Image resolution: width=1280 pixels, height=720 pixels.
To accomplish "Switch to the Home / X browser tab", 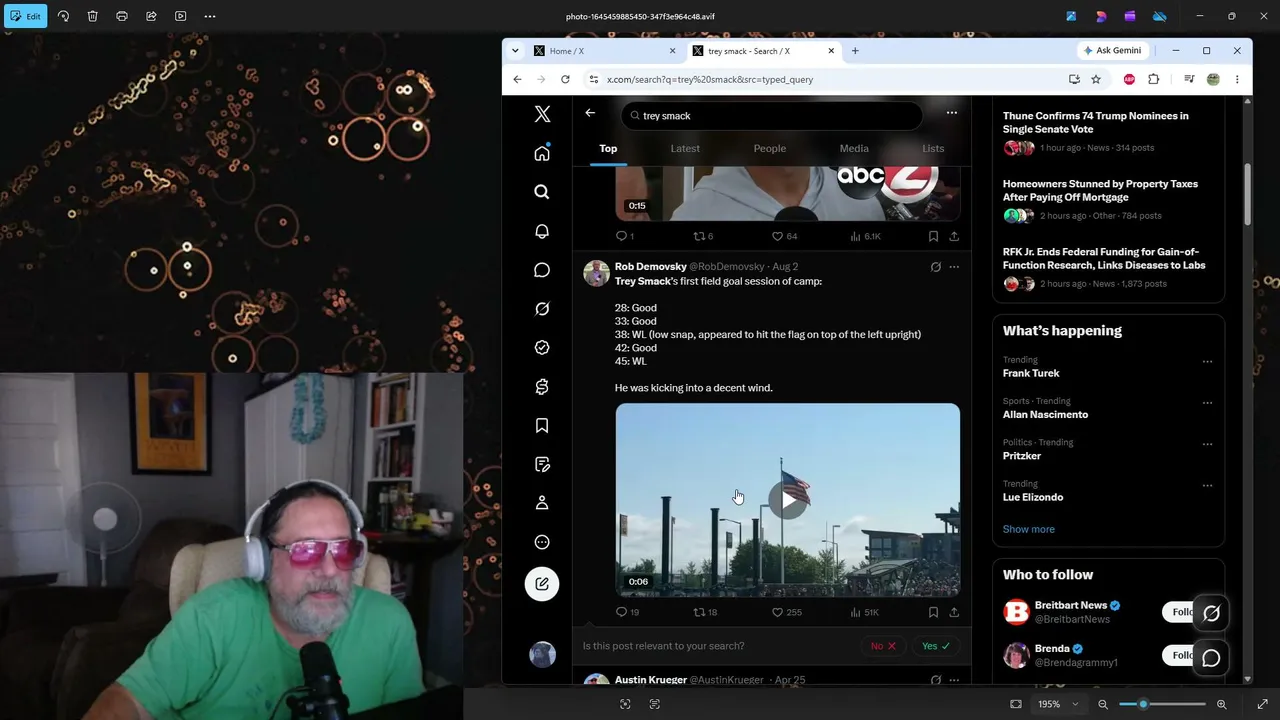I will 605,51.
